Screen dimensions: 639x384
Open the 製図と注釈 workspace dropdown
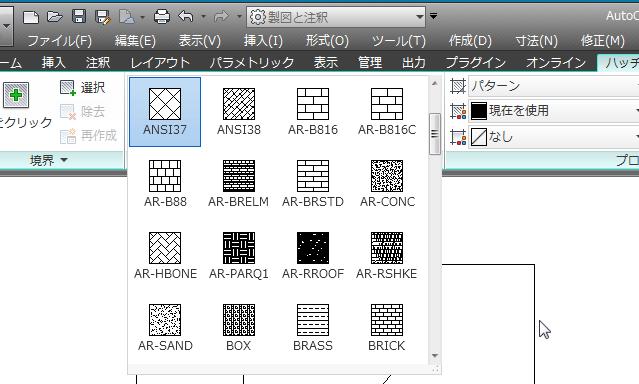(336, 17)
